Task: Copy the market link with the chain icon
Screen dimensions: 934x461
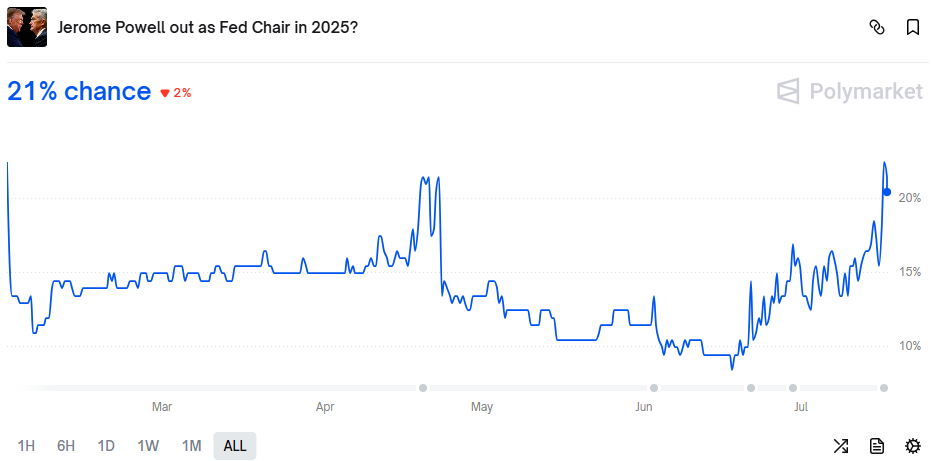Action: pos(877,27)
